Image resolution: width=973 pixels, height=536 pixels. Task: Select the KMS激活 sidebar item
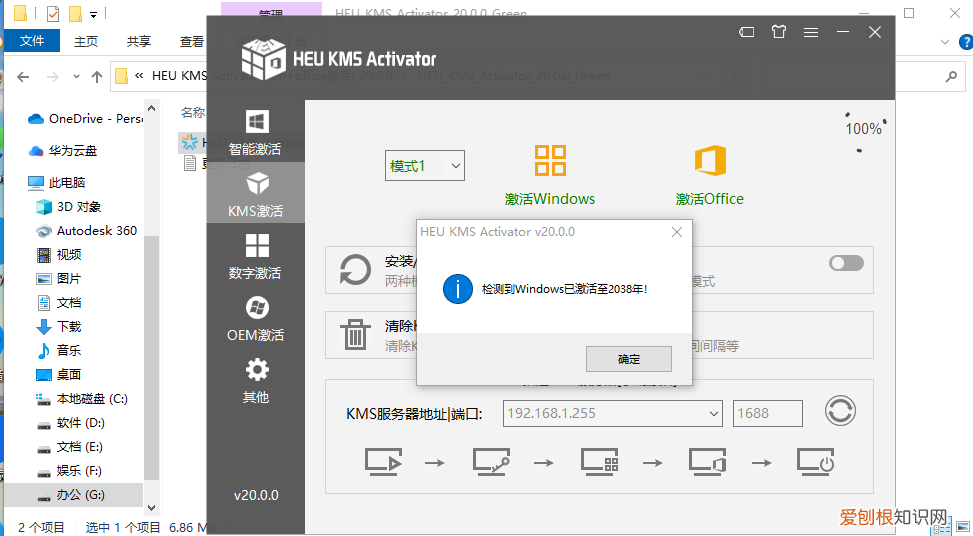coord(255,194)
